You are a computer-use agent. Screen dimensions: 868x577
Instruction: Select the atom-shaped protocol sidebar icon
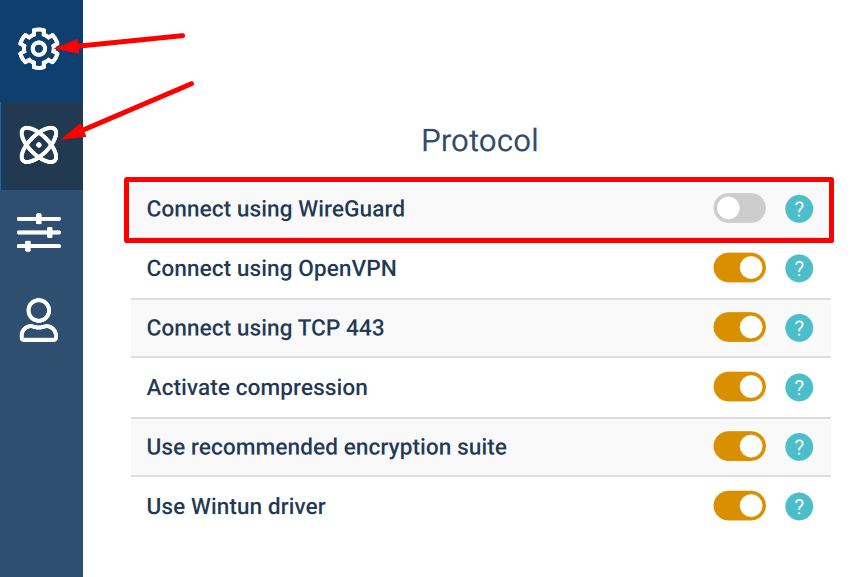pyautogui.click(x=38, y=145)
